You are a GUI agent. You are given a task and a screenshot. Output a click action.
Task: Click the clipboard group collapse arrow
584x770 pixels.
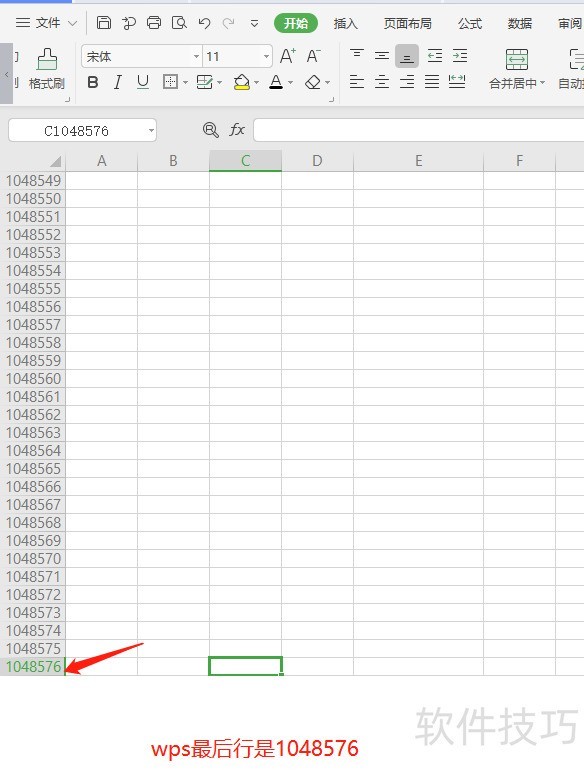point(67,100)
